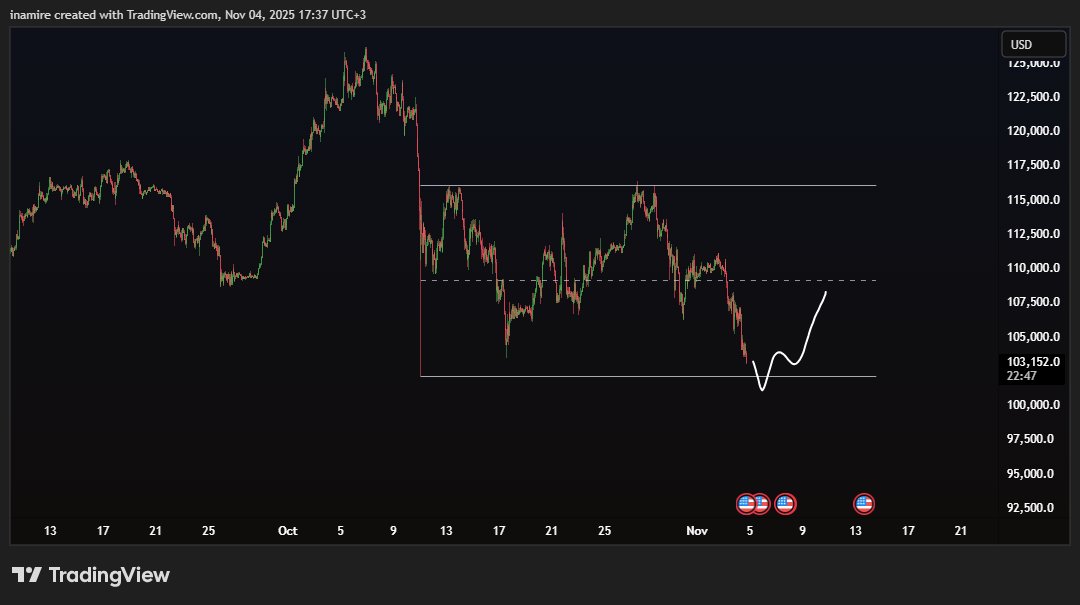The image size is (1080, 605).
Task: Select the second overlapping flag event icon near Nov 5
Action: [x=760, y=503]
